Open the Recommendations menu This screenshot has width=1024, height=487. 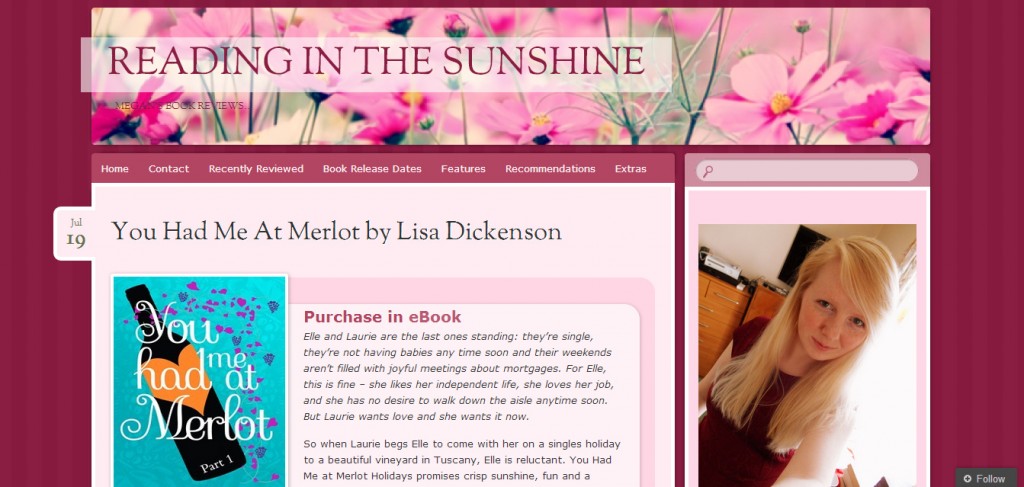[x=550, y=168]
